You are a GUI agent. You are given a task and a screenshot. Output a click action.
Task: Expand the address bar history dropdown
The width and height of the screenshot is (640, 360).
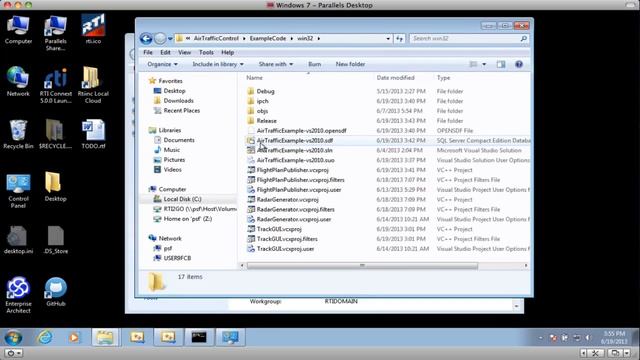click(388, 39)
